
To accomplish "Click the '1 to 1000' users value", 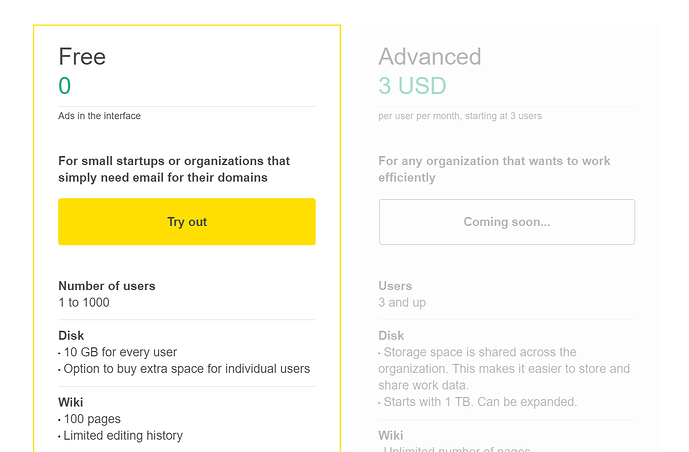I will (84, 302).
